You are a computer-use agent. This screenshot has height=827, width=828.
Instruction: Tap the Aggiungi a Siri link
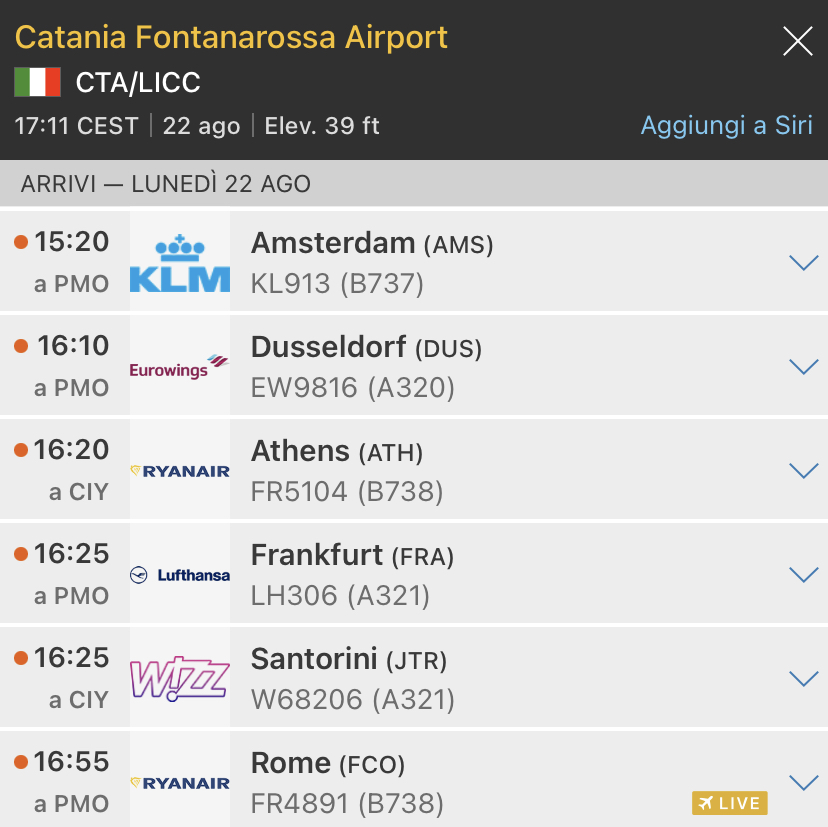coord(726,126)
